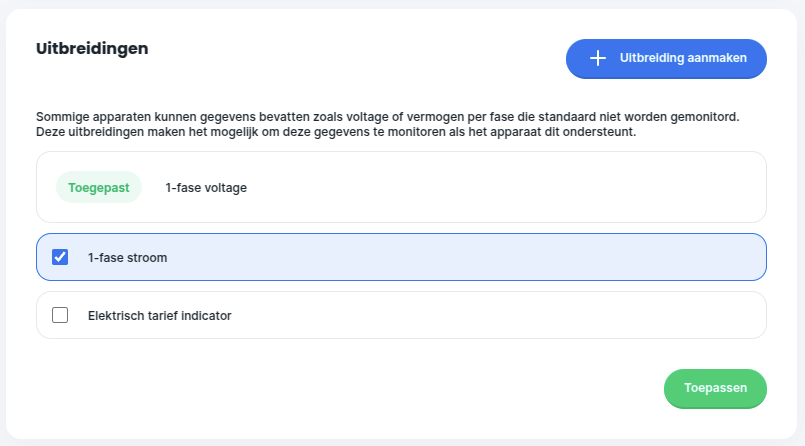Create a new extension via Uitbreiding aanmaken
This screenshot has width=805, height=446.
pos(666,59)
